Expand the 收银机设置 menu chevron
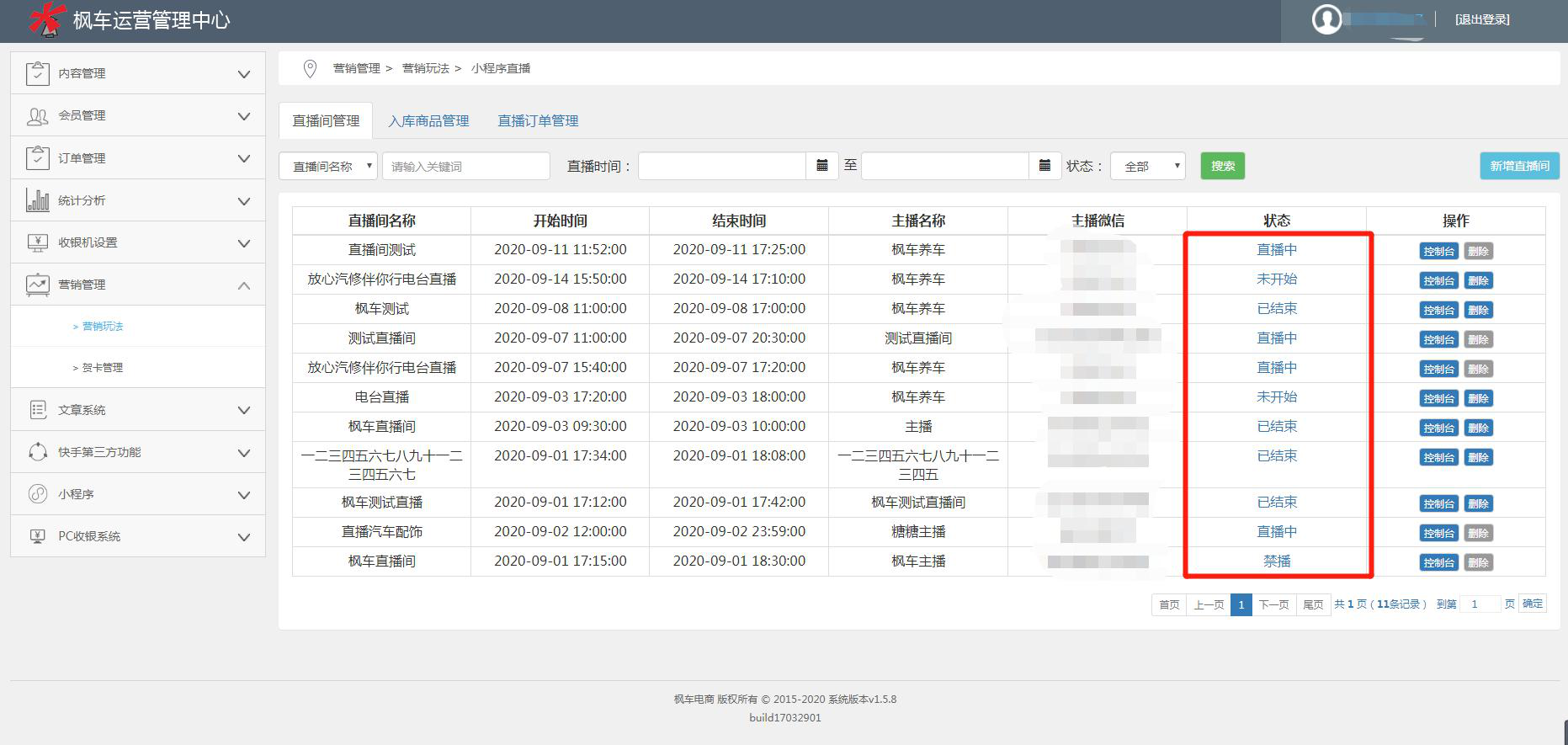This screenshot has width=1568, height=745. (x=244, y=243)
